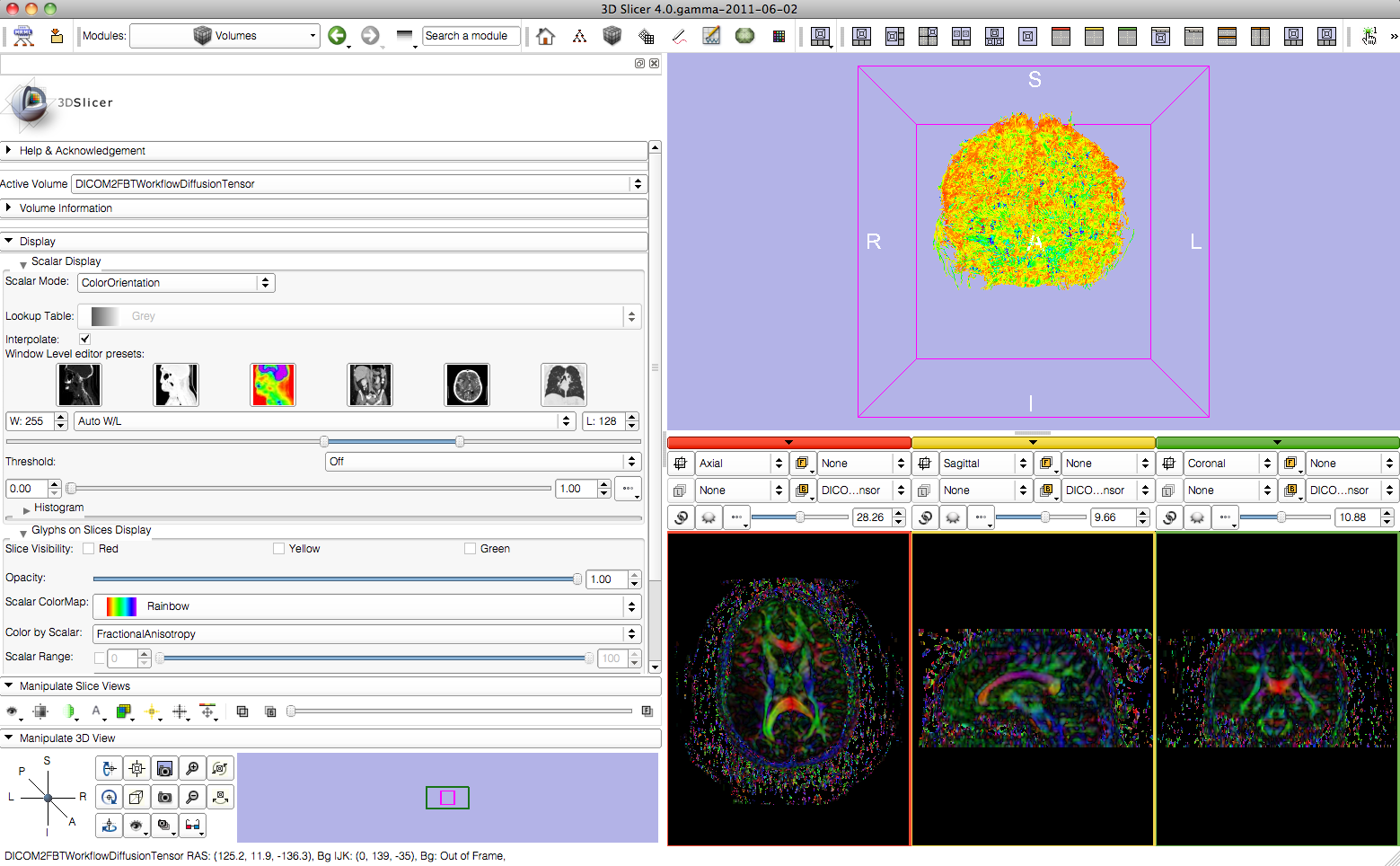Go back to previous module with green arrow
The width and height of the screenshot is (1400, 866).
pyautogui.click(x=337, y=36)
